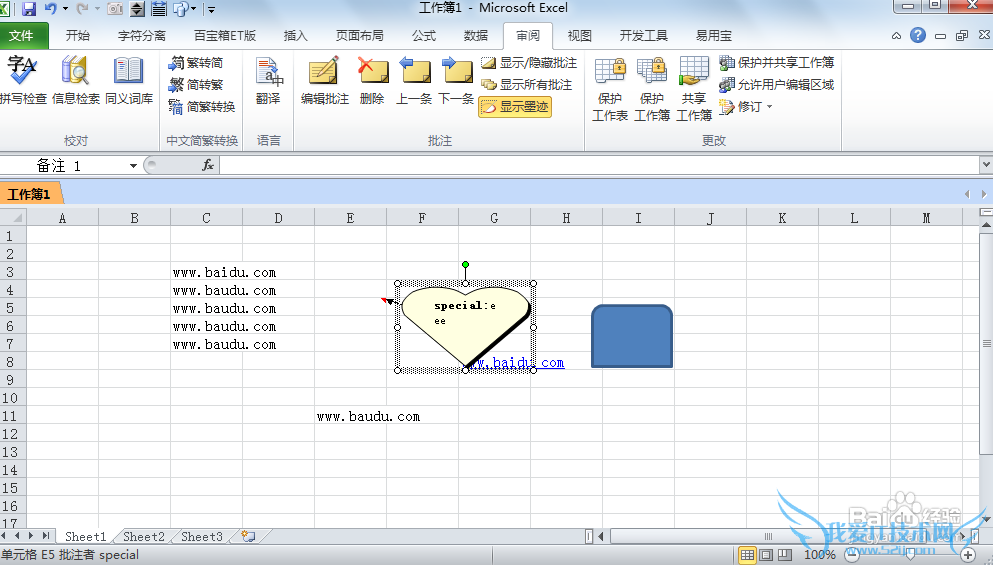
Task: Click Share Workbook (共享工作簿)
Action: tap(693, 88)
